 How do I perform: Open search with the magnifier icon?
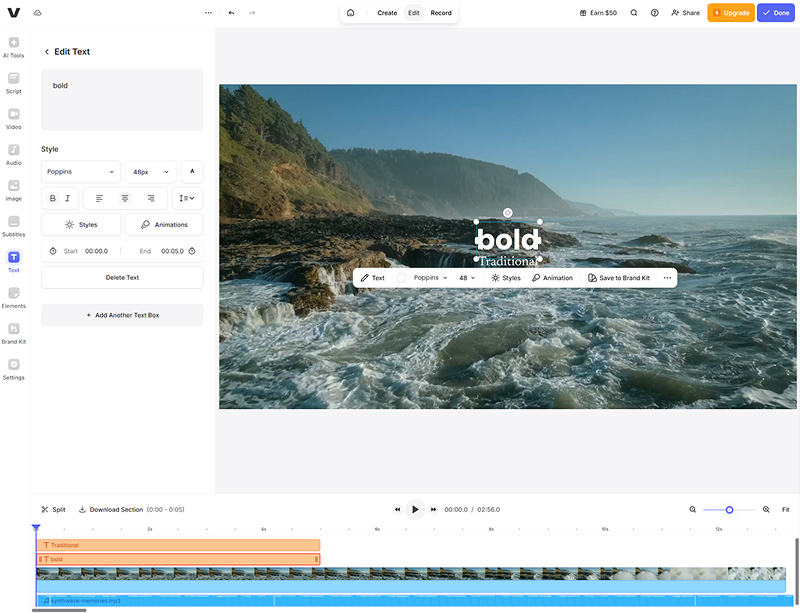(x=634, y=13)
